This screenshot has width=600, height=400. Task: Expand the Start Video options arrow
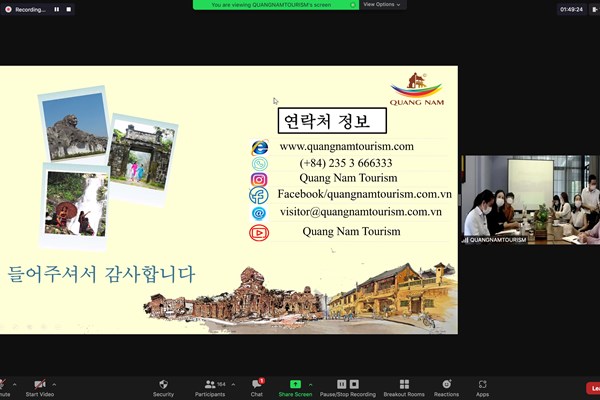54,384
